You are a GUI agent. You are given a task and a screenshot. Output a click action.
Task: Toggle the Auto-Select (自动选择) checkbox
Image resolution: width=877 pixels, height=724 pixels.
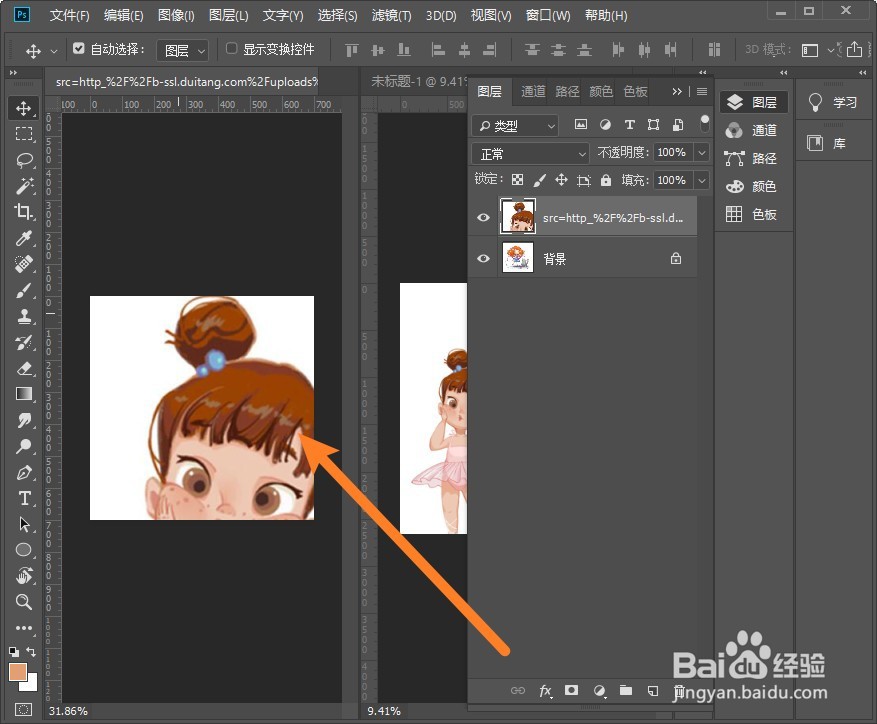(x=78, y=49)
